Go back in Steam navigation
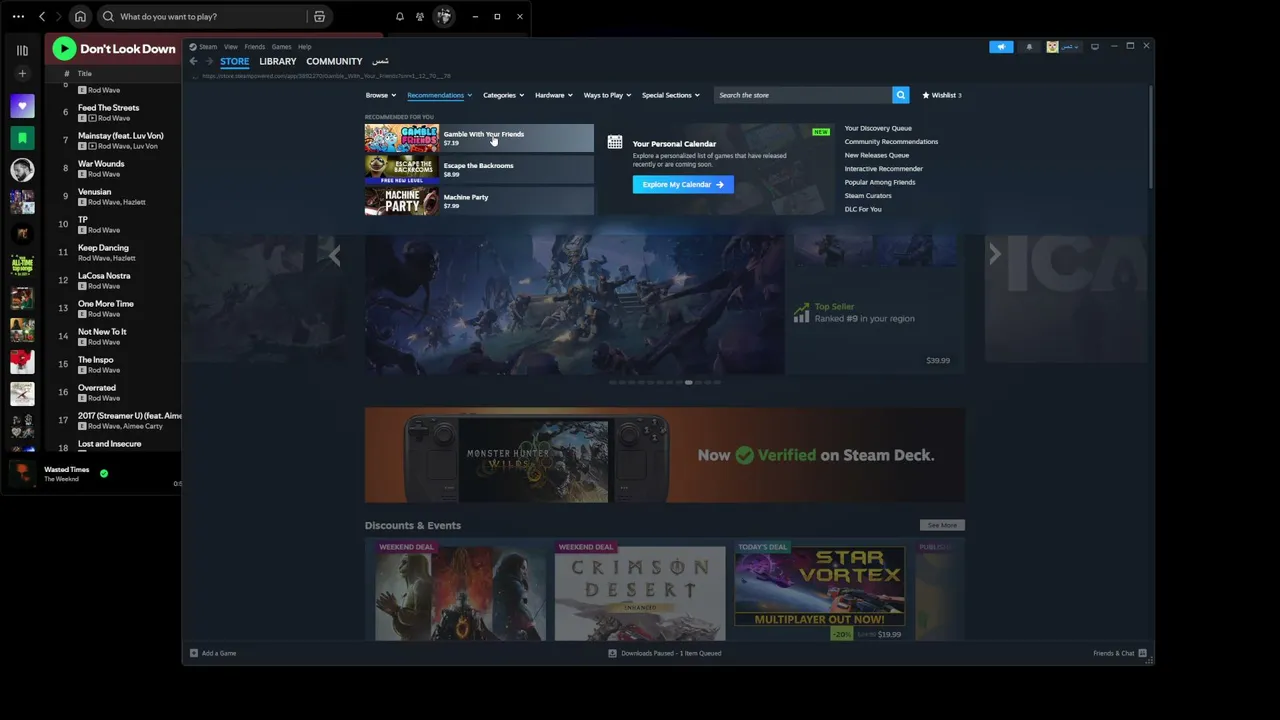This screenshot has width=1280, height=720. click(x=194, y=62)
